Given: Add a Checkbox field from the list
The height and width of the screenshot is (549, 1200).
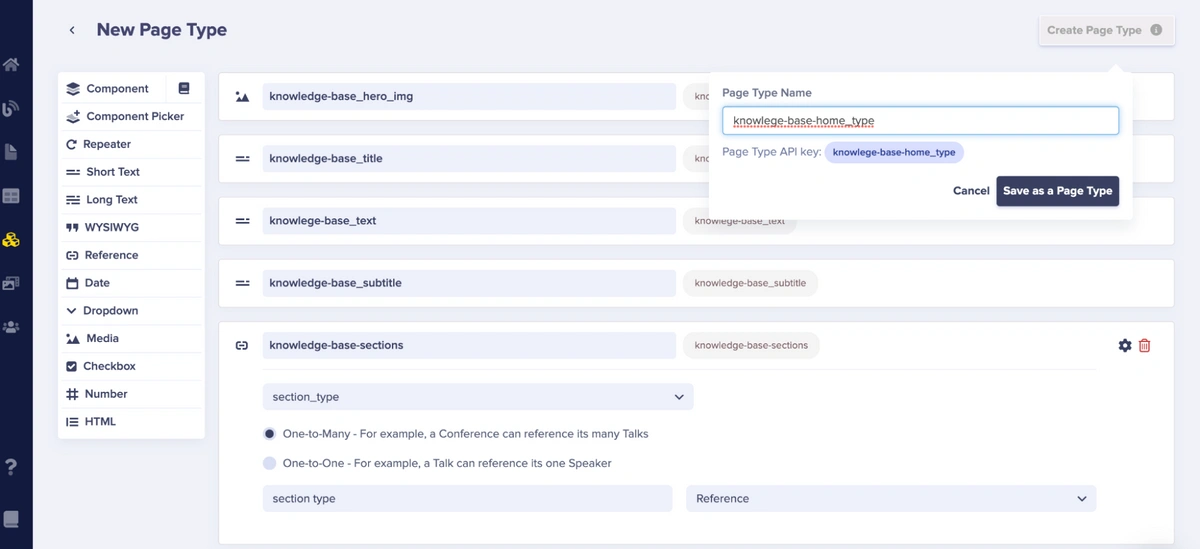Looking at the screenshot, I should (x=109, y=366).
